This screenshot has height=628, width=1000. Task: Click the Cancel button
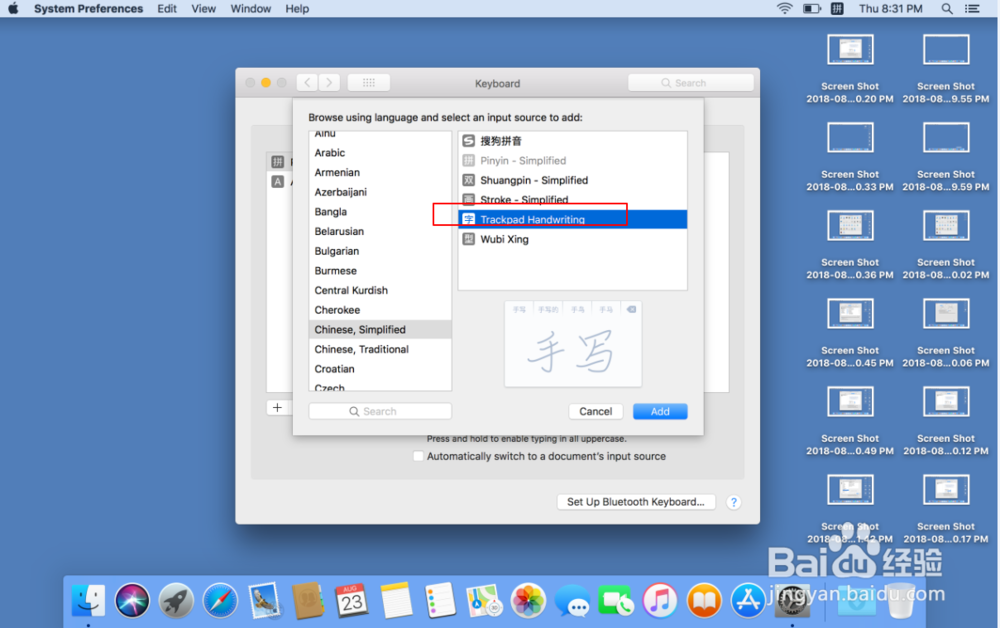click(596, 411)
